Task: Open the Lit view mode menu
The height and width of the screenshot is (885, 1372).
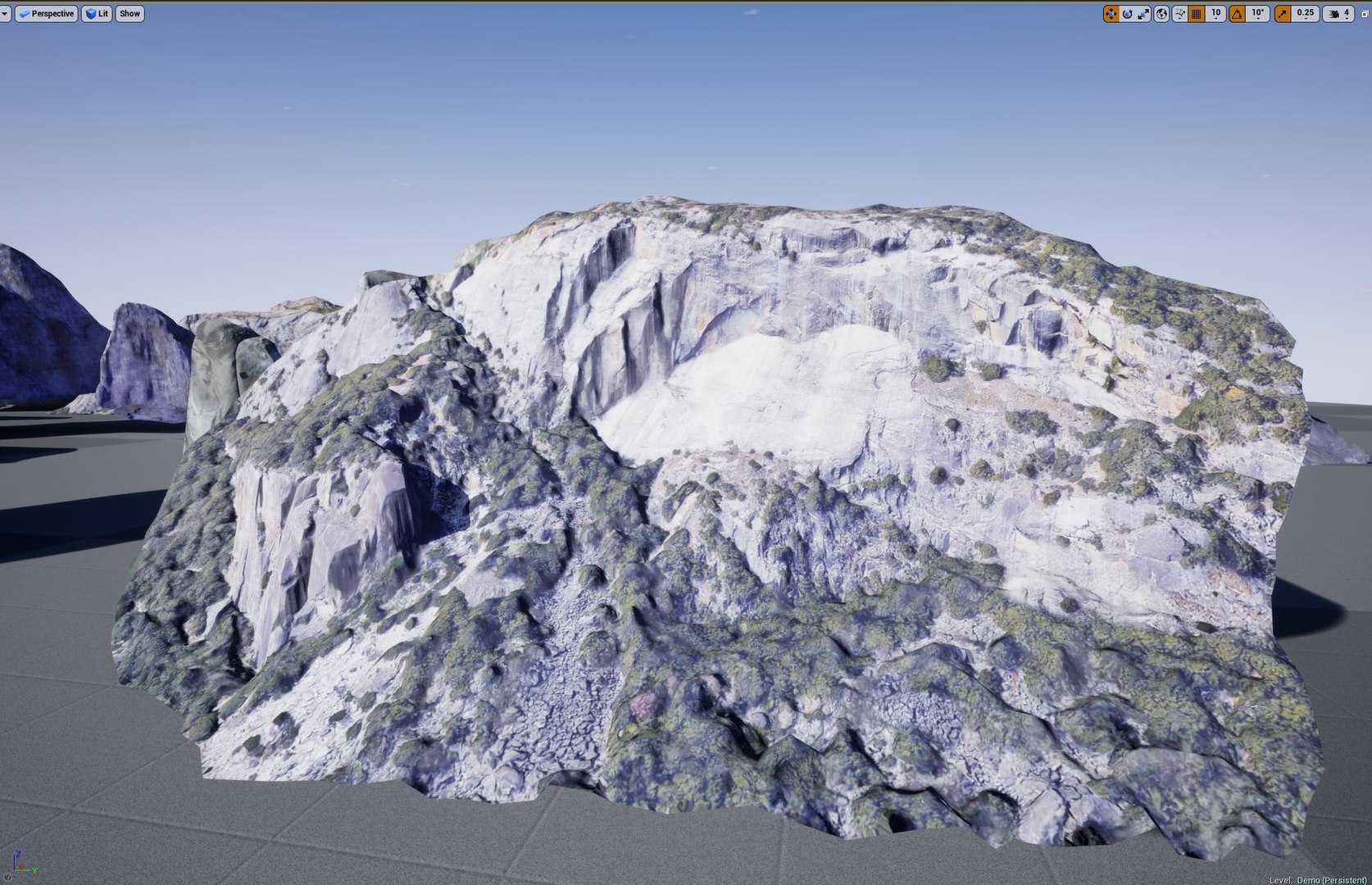Action: (x=97, y=13)
